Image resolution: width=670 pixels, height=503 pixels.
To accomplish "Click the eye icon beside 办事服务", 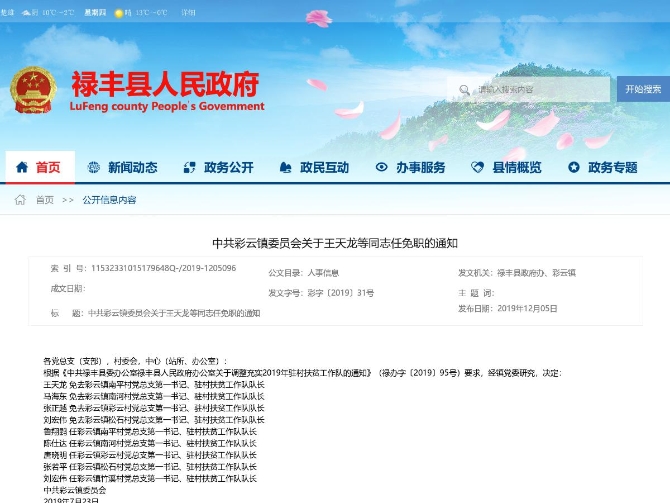I will (379, 167).
